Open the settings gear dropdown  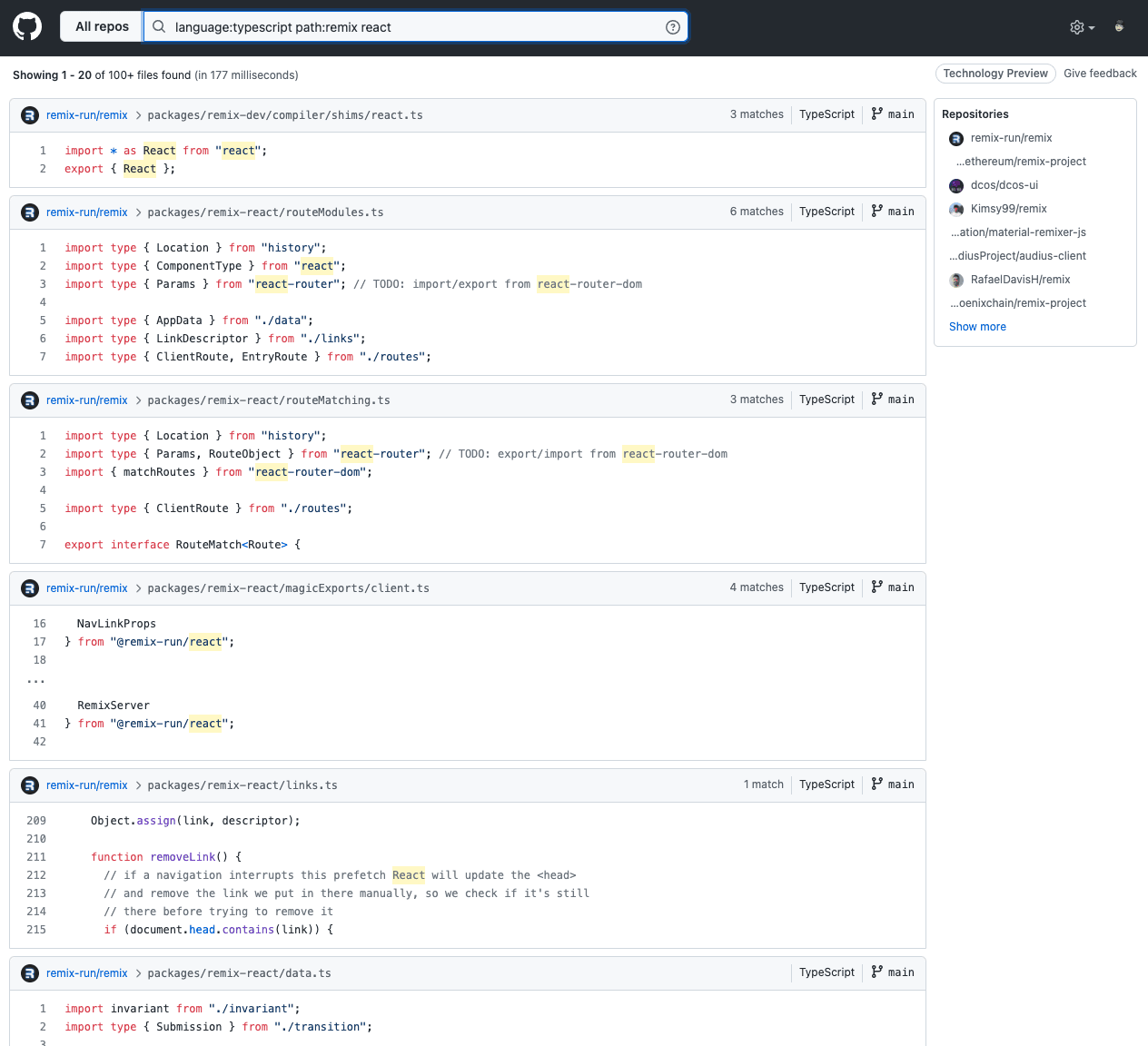(1082, 27)
